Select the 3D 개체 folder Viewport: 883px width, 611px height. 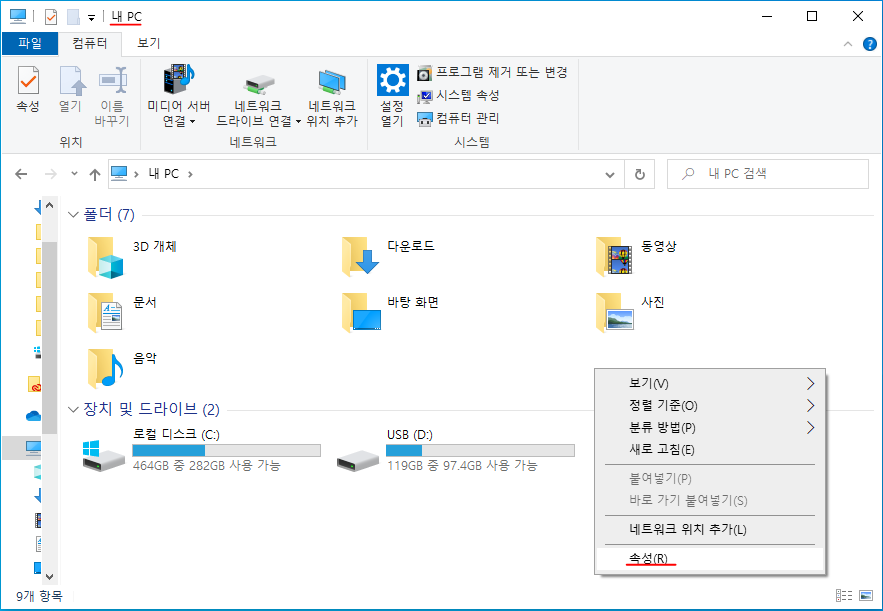pos(133,258)
